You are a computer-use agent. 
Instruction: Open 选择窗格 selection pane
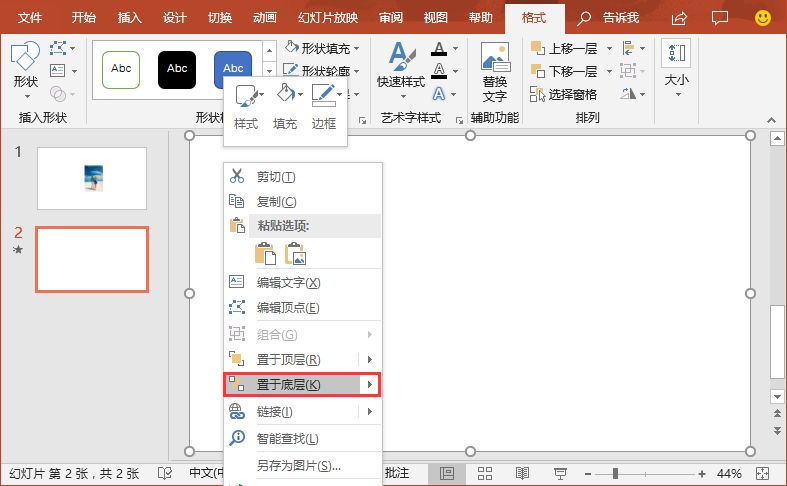(x=564, y=94)
